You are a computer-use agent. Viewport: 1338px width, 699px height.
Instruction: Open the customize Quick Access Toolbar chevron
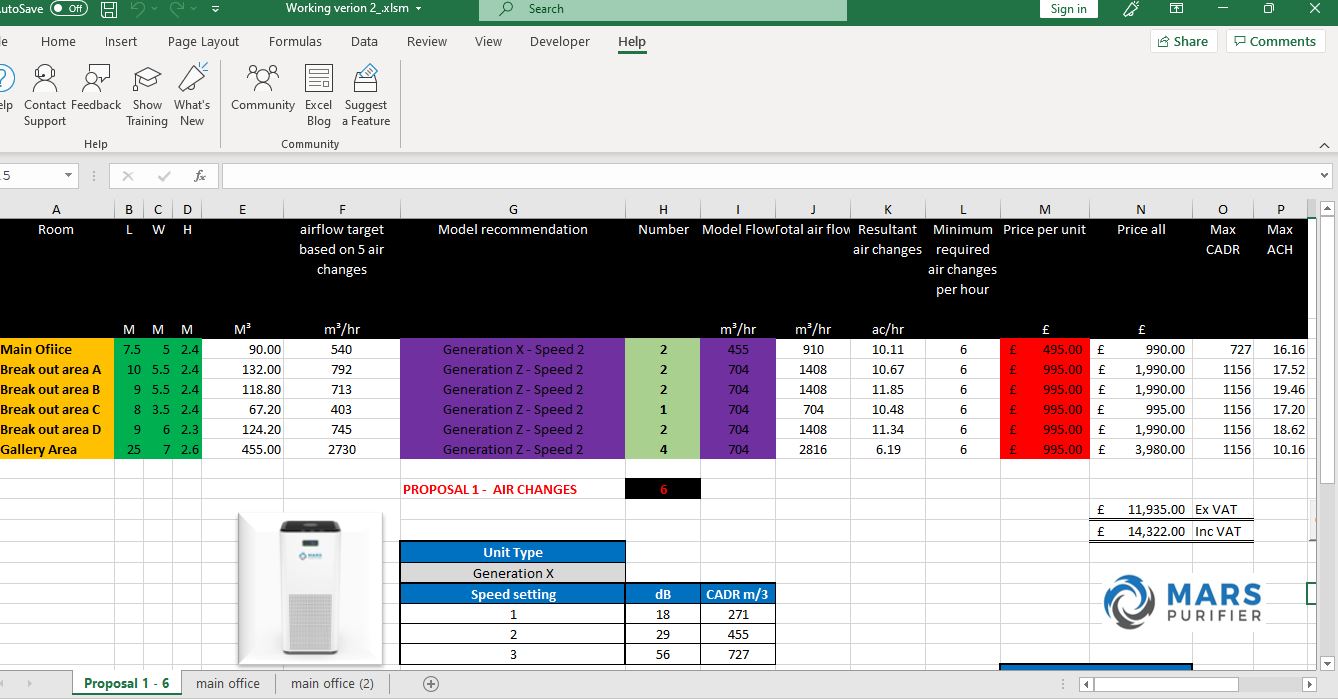[x=214, y=8]
